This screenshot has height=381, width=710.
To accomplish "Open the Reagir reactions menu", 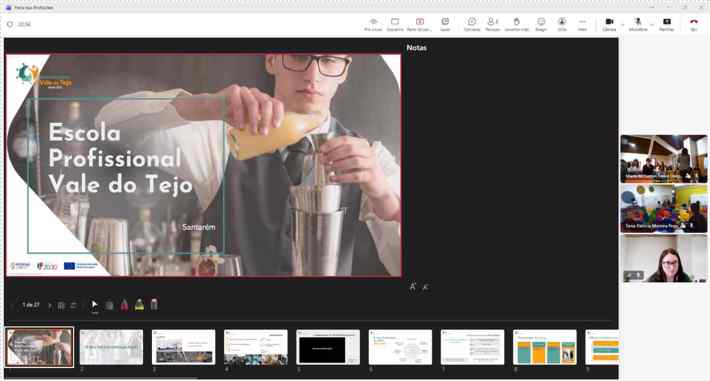I will [541, 24].
